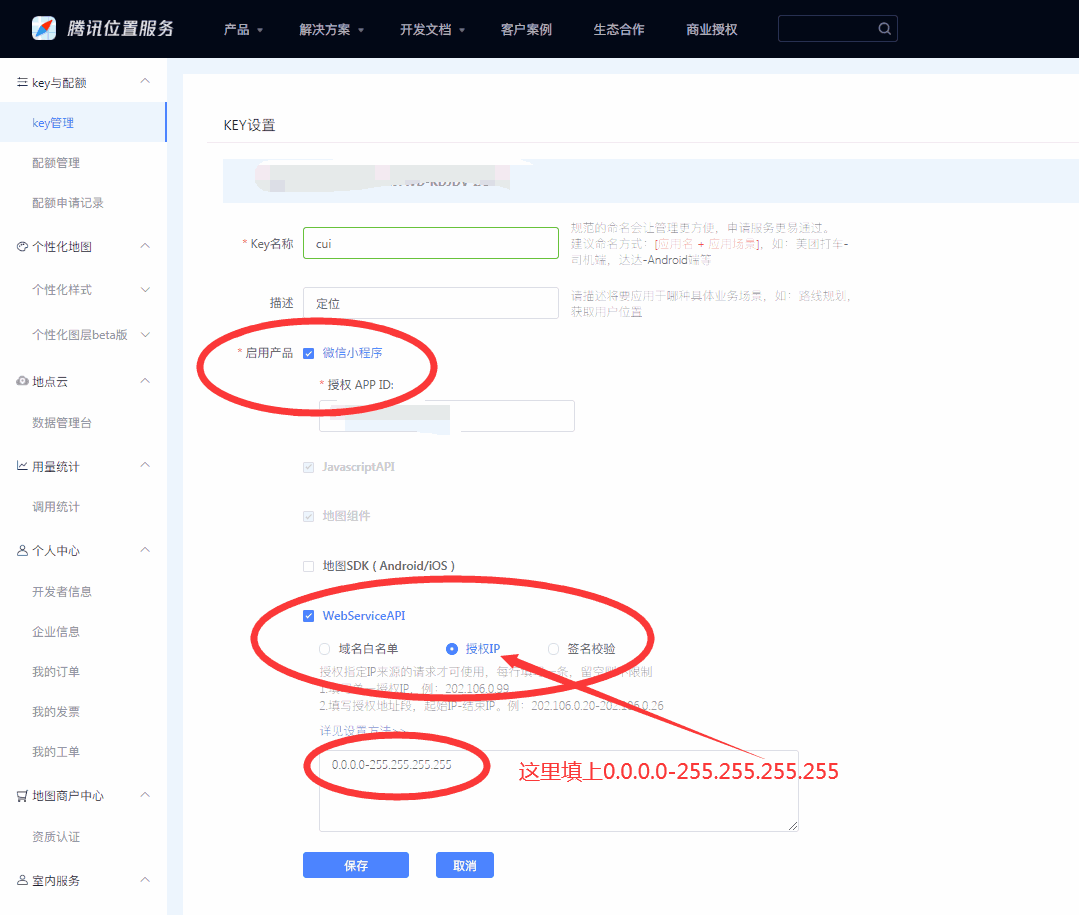The image size is (1079, 915).
Task: Collapse the key与配额 section chevron
Action: (145, 81)
